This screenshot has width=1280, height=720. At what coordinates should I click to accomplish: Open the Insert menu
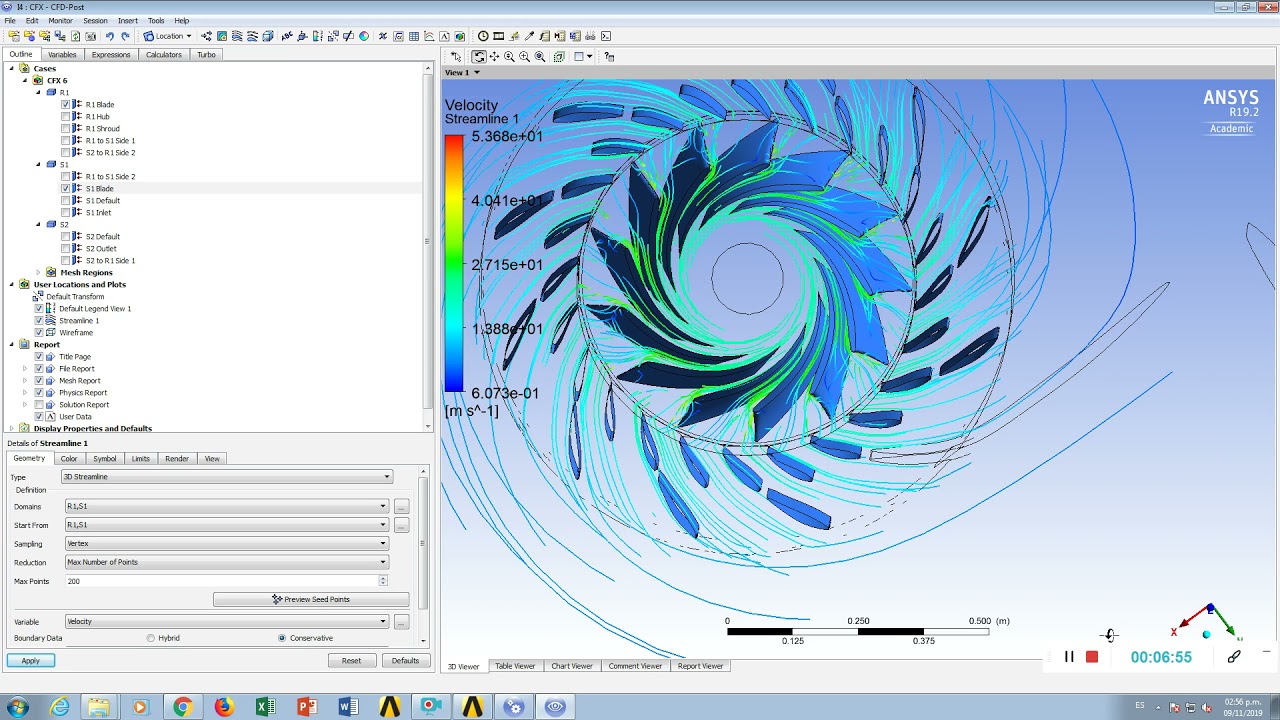point(128,20)
